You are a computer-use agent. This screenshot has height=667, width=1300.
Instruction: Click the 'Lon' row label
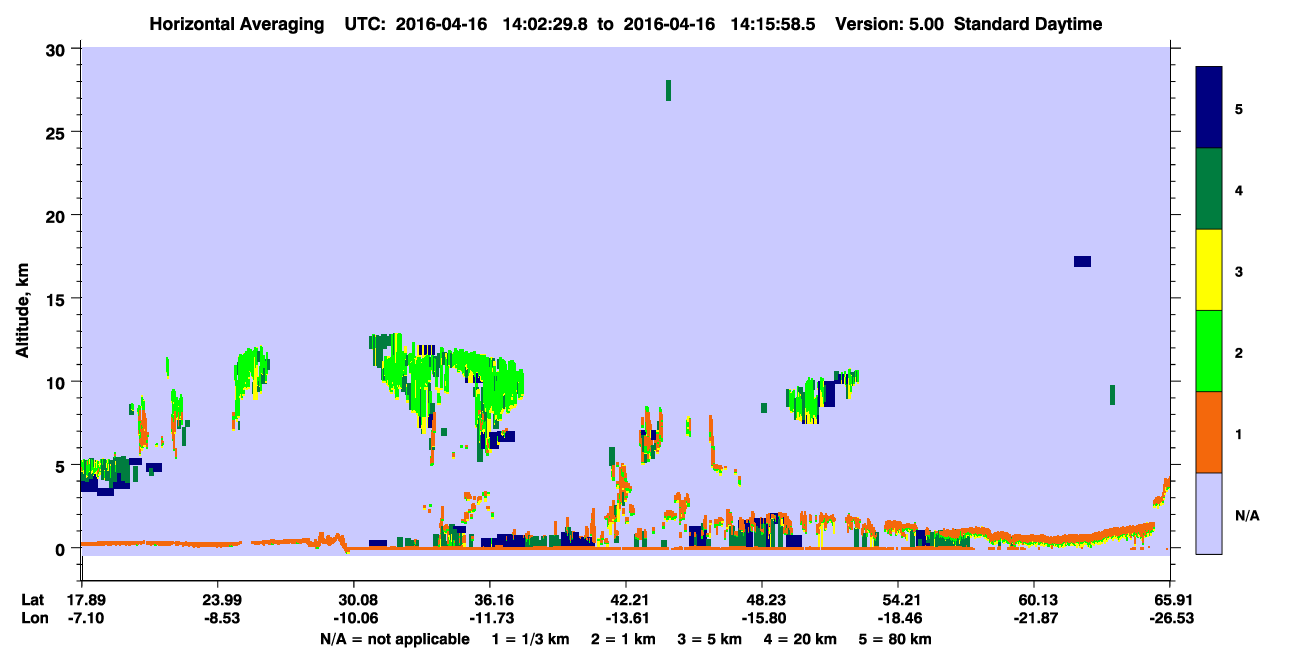pos(33,619)
